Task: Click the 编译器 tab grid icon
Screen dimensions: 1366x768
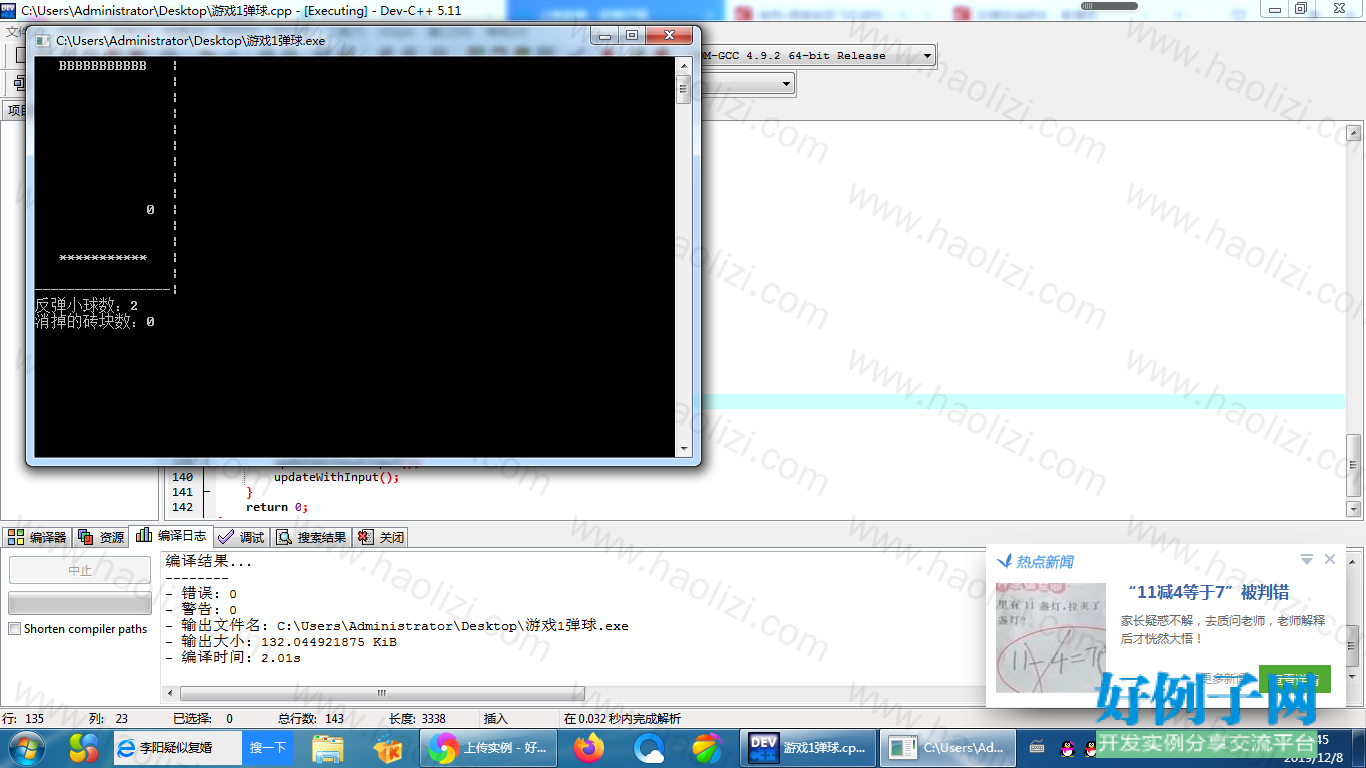Action: 16,537
